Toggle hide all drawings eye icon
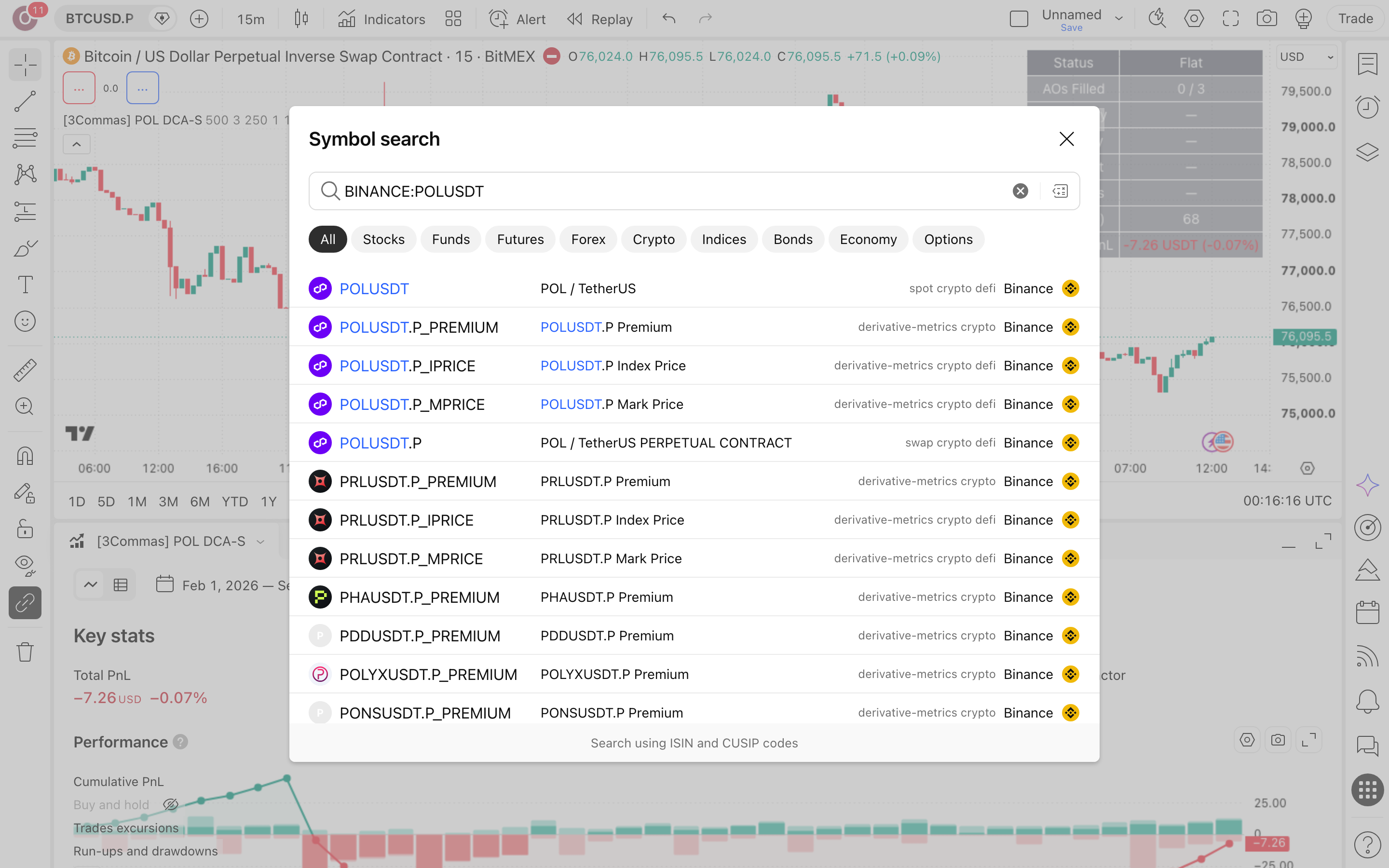The height and width of the screenshot is (868, 1389). pos(25,566)
